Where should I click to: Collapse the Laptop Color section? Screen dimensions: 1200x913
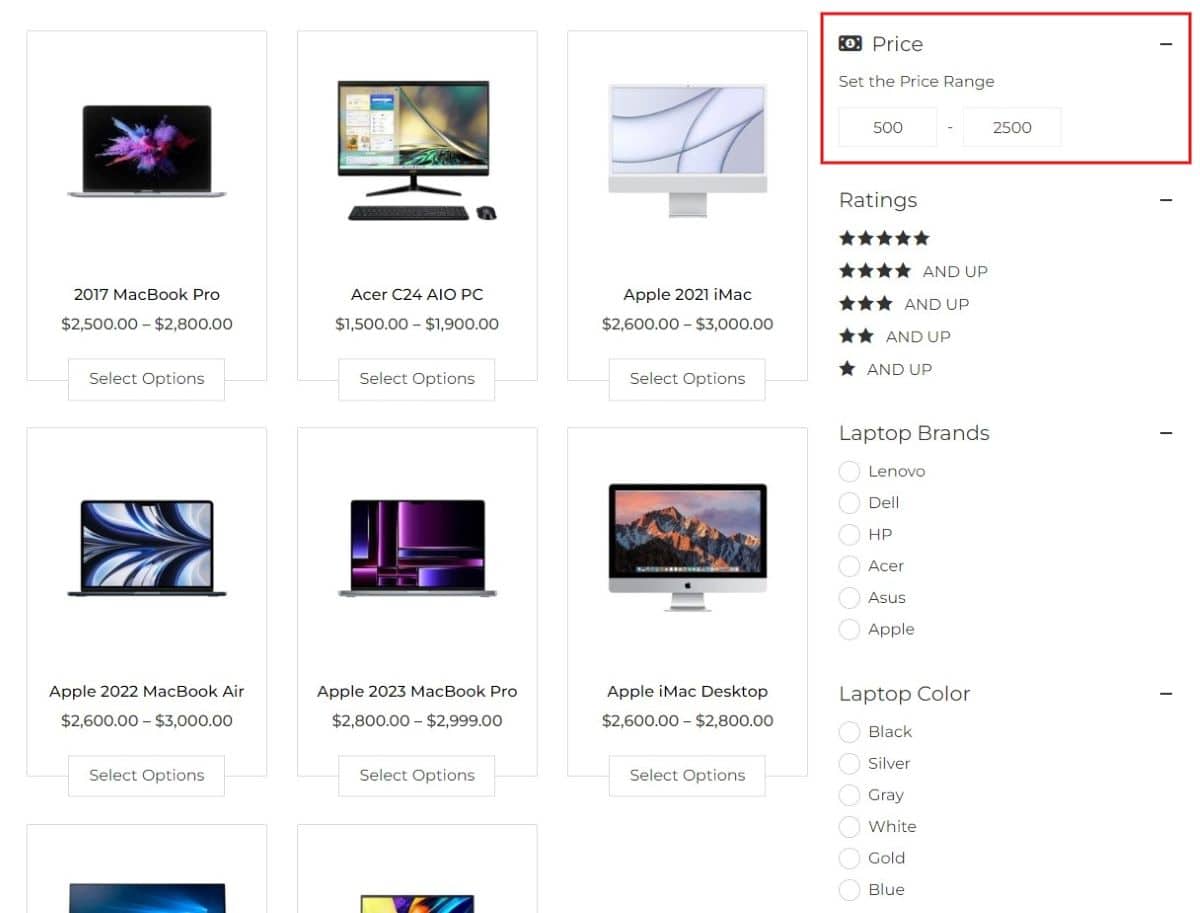coord(1165,693)
